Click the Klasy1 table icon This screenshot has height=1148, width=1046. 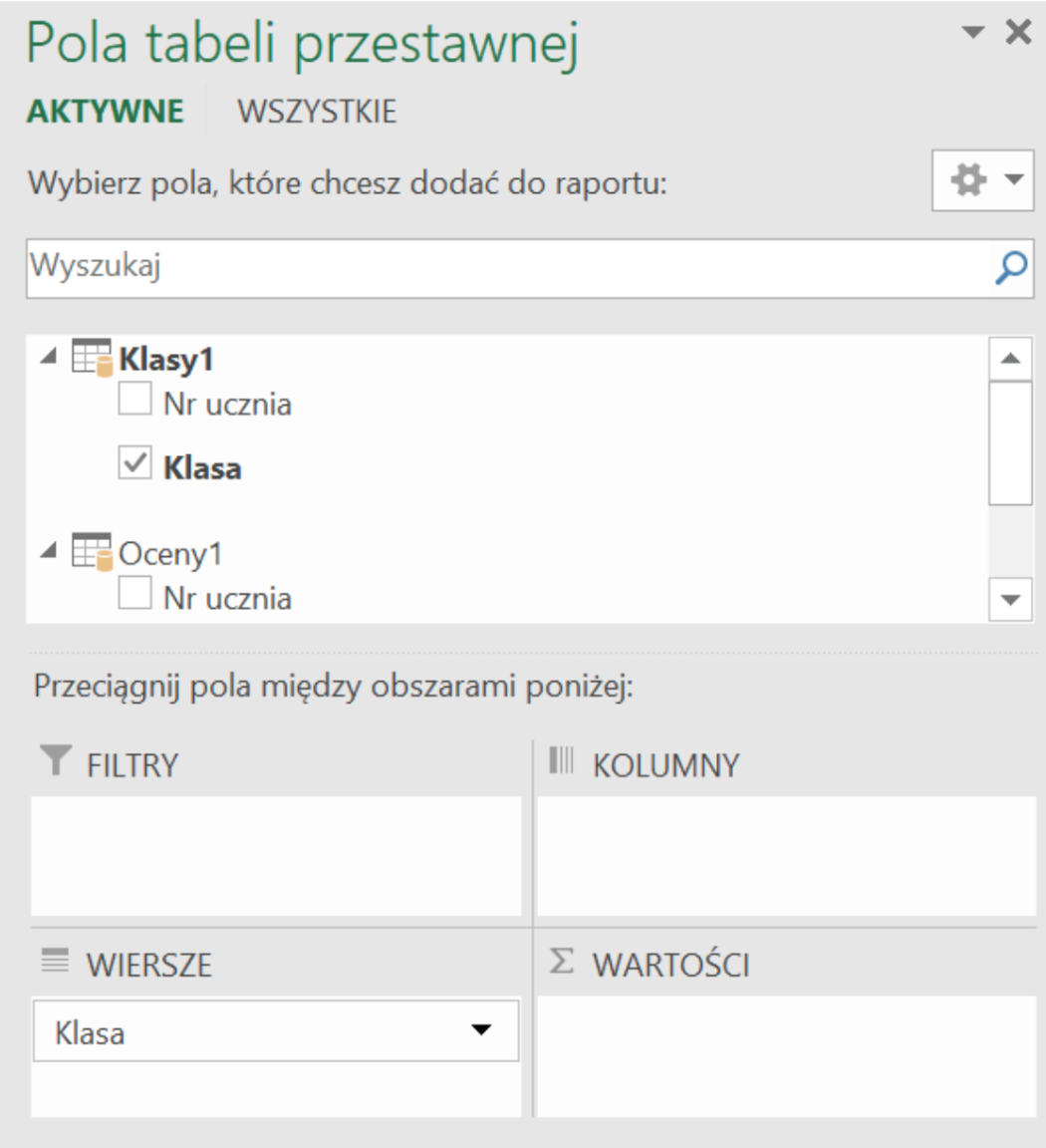(93, 361)
